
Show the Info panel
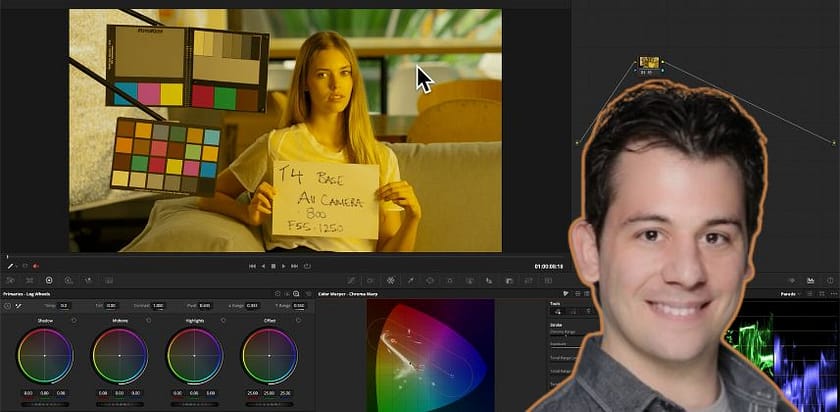pyautogui.click(x=830, y=280)
